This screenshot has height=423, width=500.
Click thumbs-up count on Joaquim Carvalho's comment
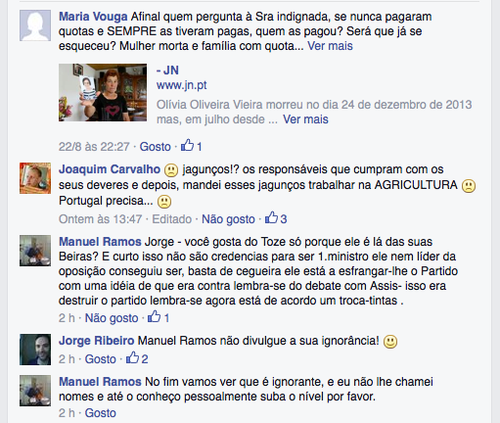click(x=283, y=219)
